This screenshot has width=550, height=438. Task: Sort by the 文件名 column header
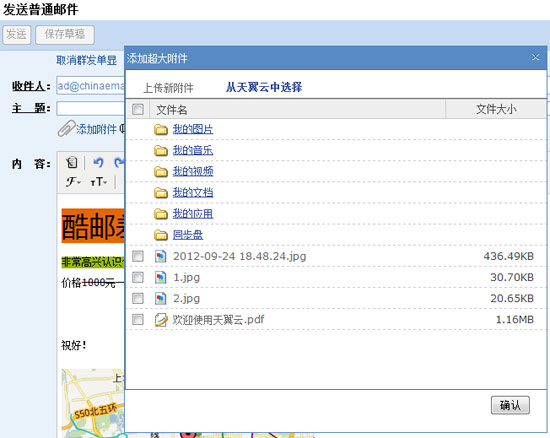click(297, 109)
